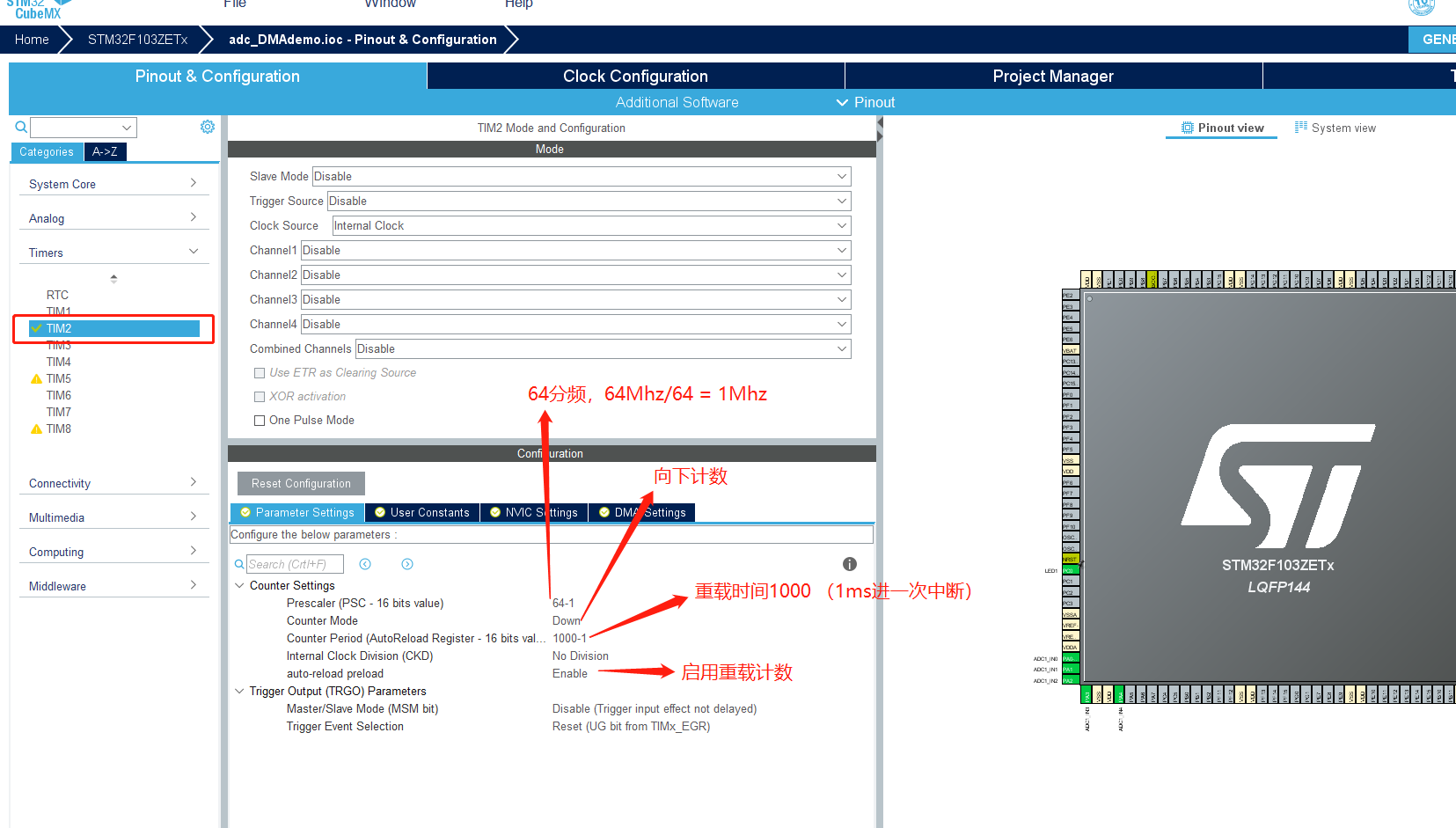Go to the next search result arrow

tap(407, 564)
